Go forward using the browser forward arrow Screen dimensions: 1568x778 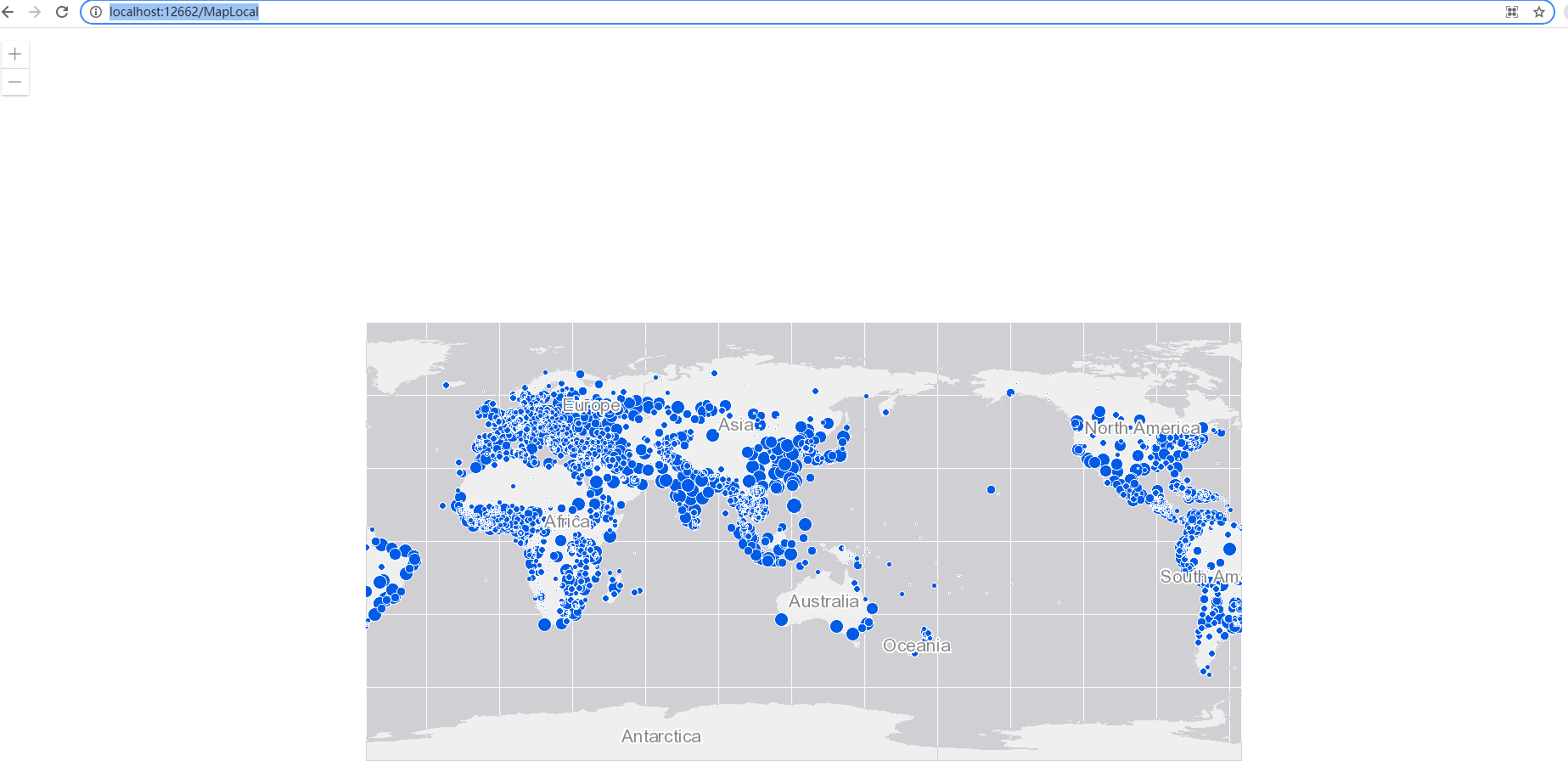35,12
